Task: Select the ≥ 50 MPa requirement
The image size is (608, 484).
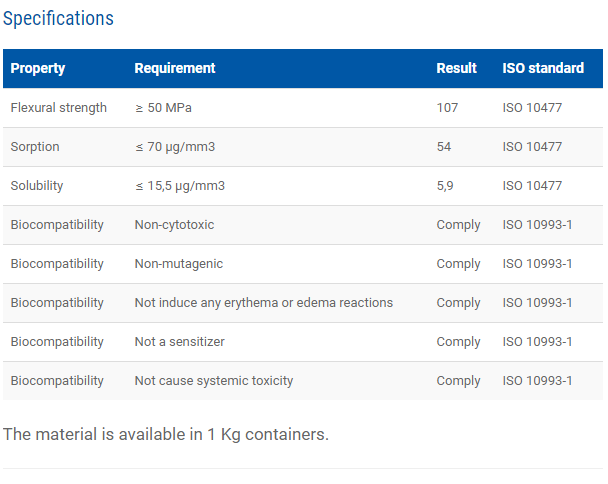Action: [x=163, y=108]
